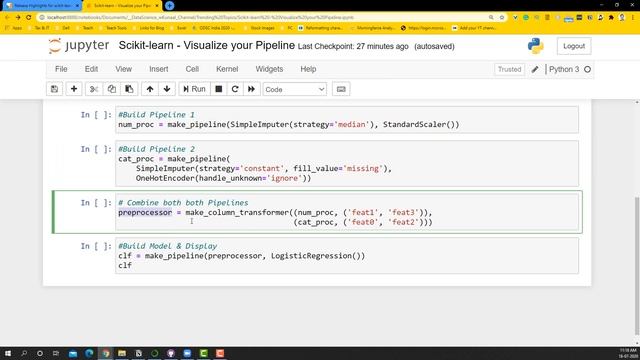Click the word preprocessor in the selected cell

pos(145,212)
